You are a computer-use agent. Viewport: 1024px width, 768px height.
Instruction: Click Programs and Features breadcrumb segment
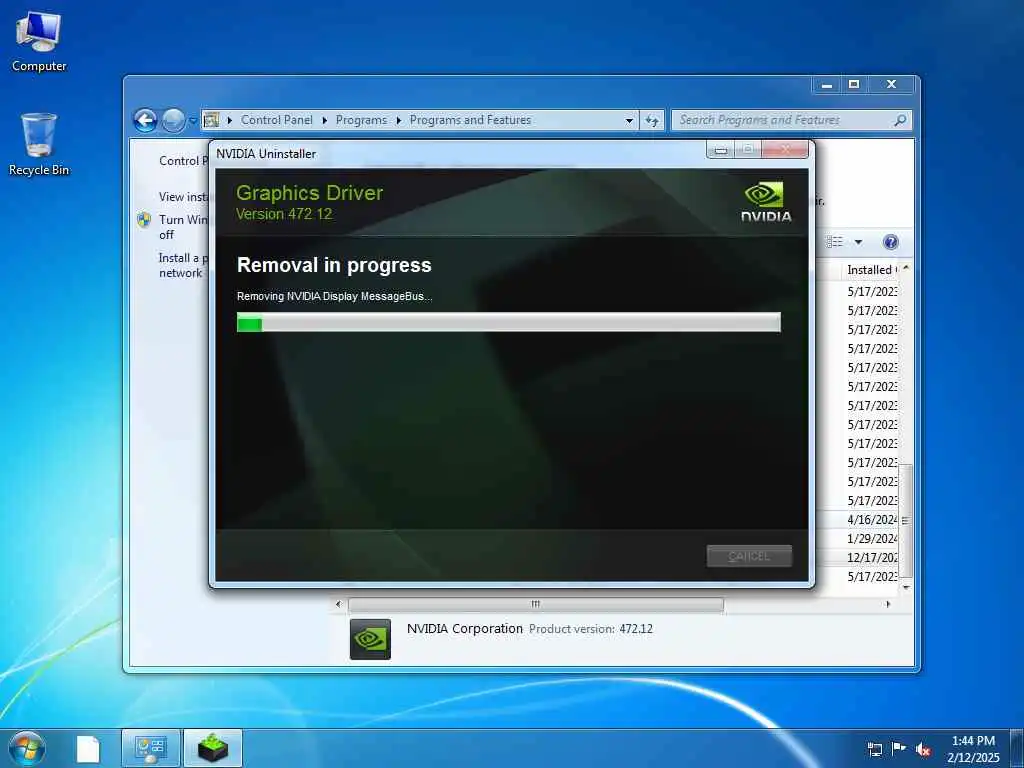tap(470, 120)
